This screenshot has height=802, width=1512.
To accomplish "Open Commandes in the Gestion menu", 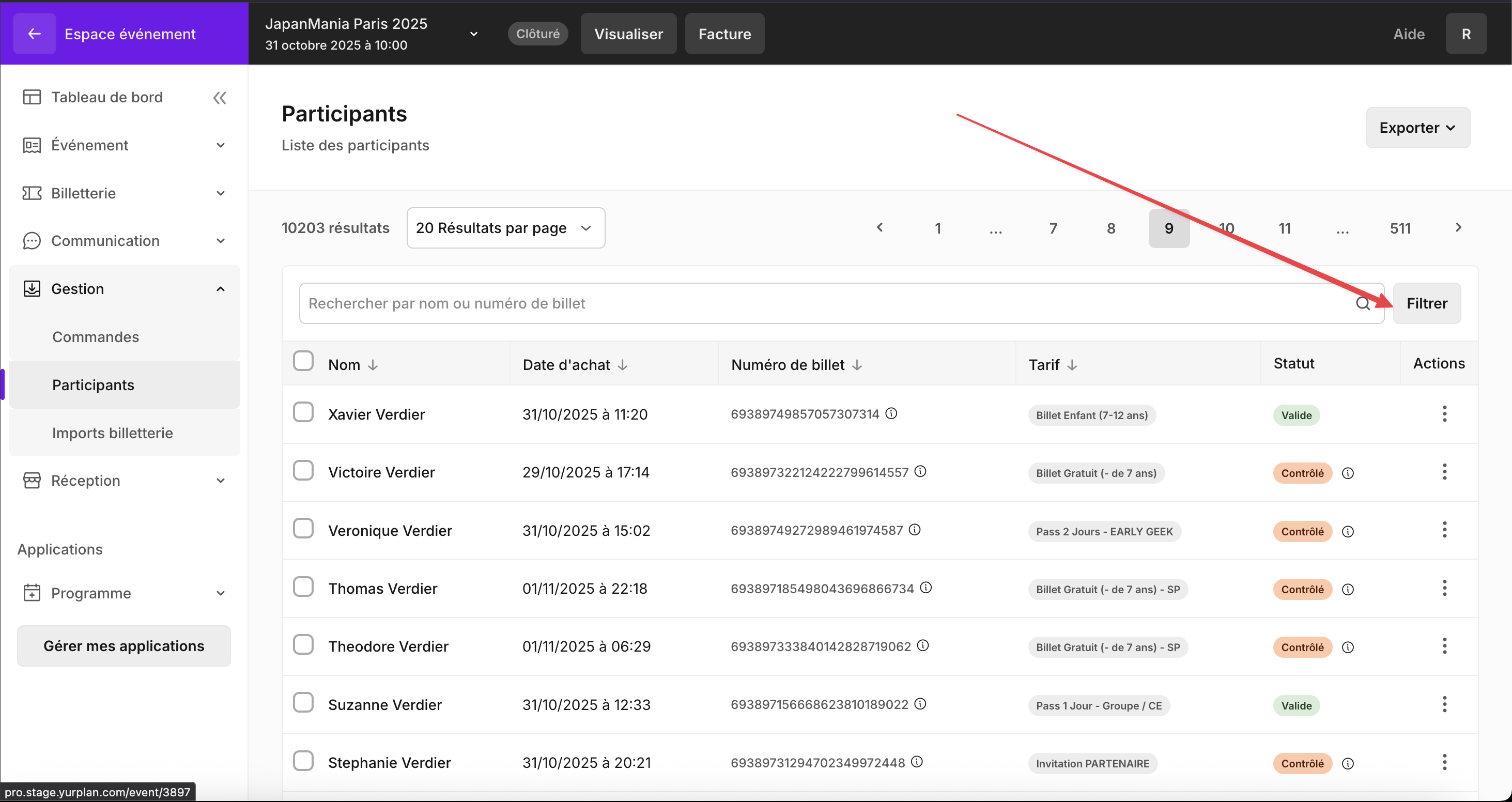I will (96, 337).
